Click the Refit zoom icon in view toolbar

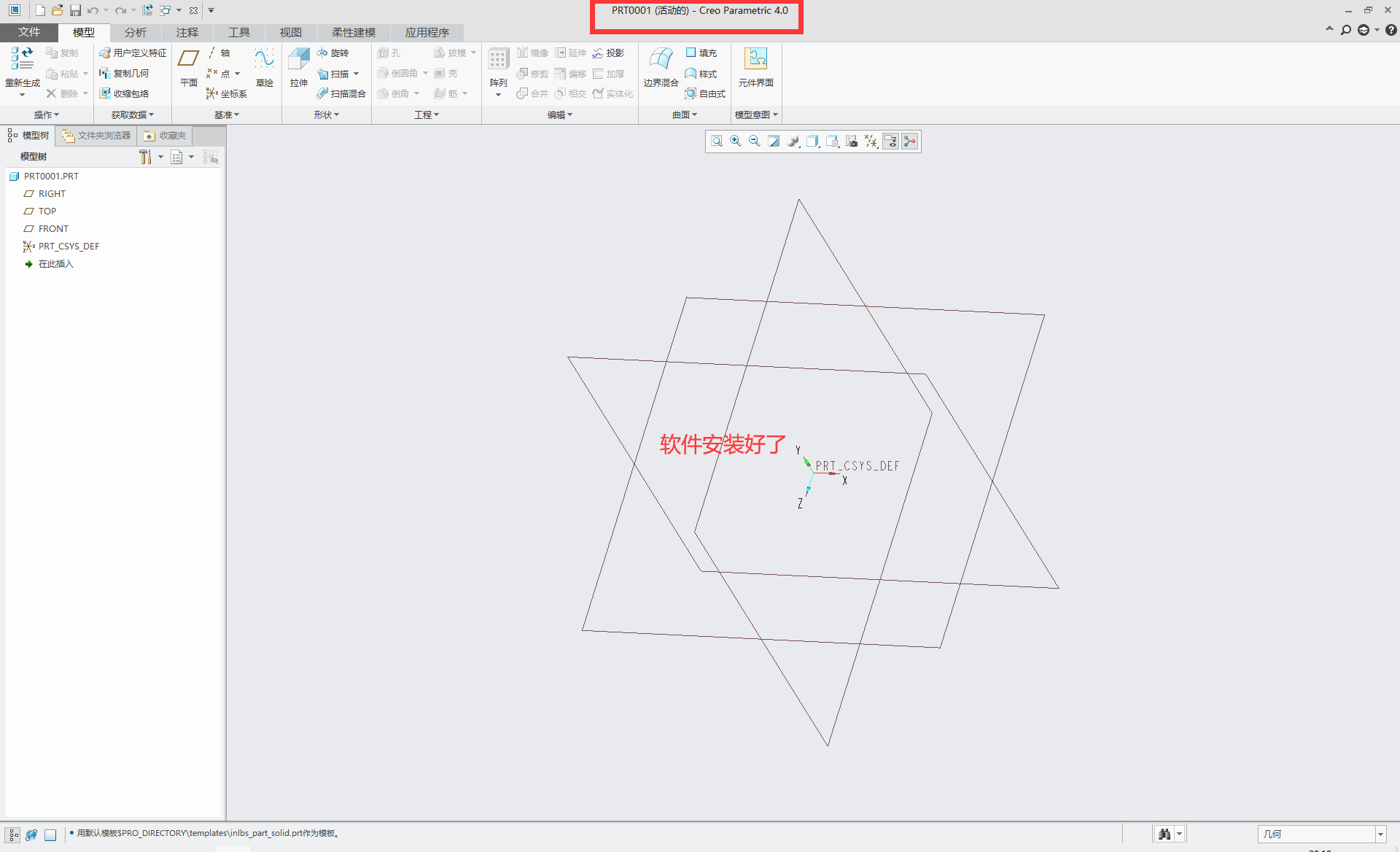[x=717, y=142]
